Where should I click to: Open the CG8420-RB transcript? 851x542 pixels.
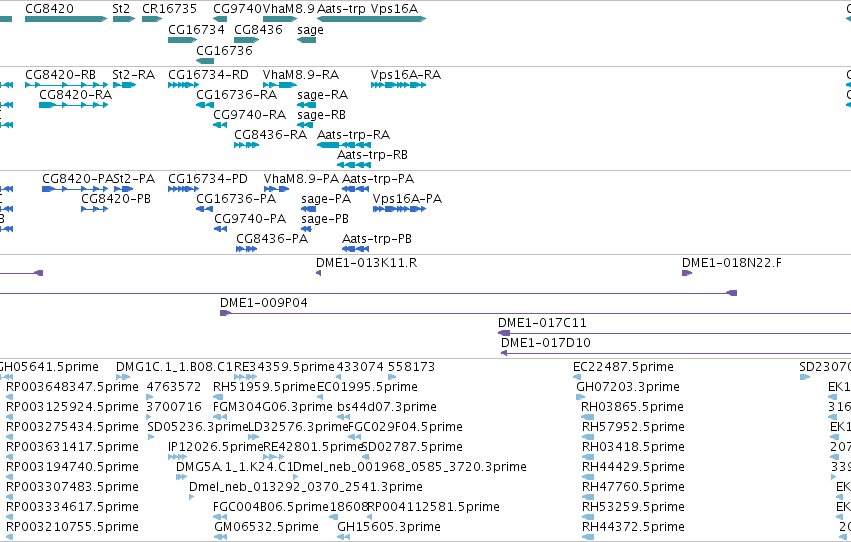66,85
